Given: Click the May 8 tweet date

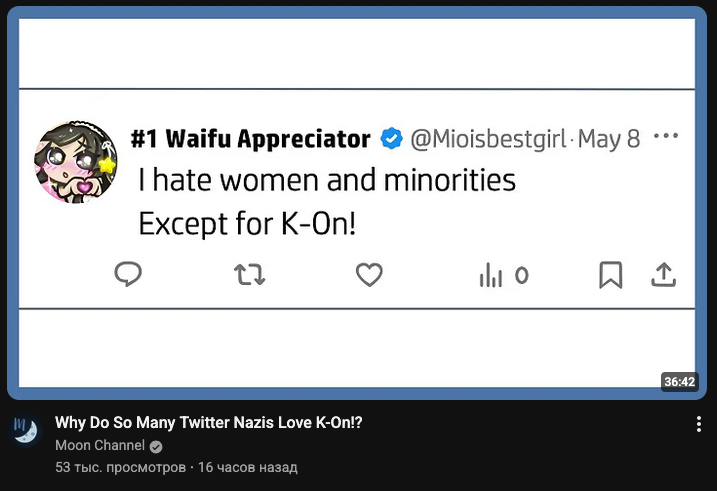Looking at the screenshot, I should click(608, 139).
